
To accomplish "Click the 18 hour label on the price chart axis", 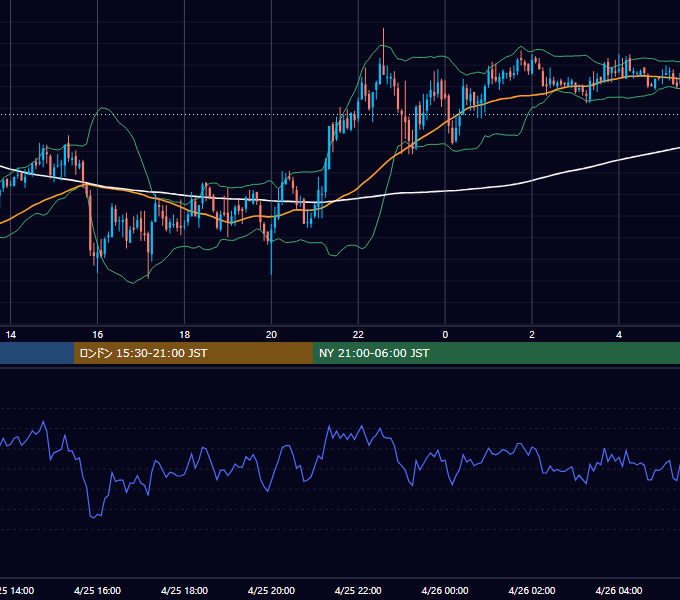I will (x=184, y=335).
